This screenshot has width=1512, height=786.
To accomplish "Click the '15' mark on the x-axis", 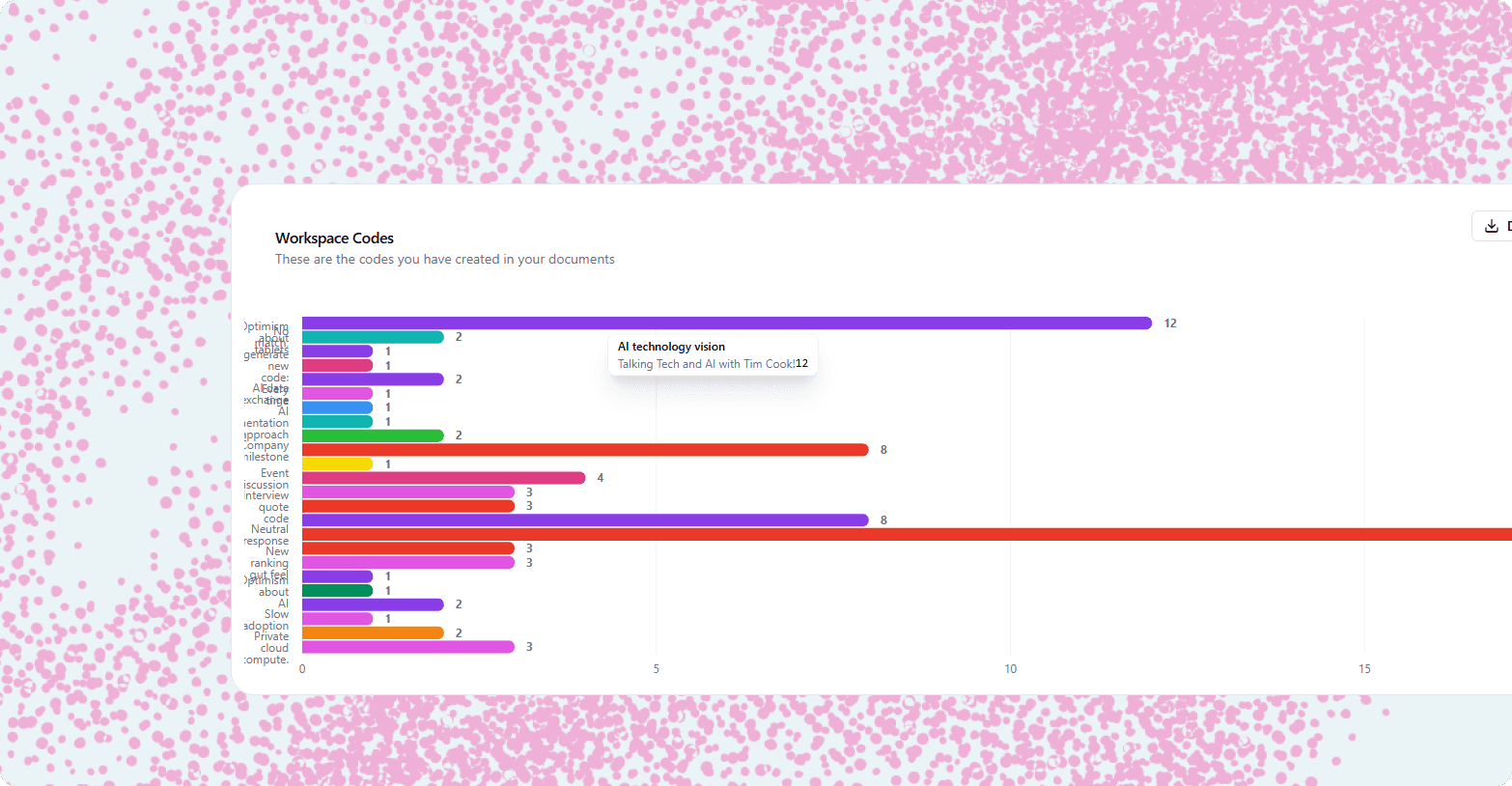I will [1364, 667].
